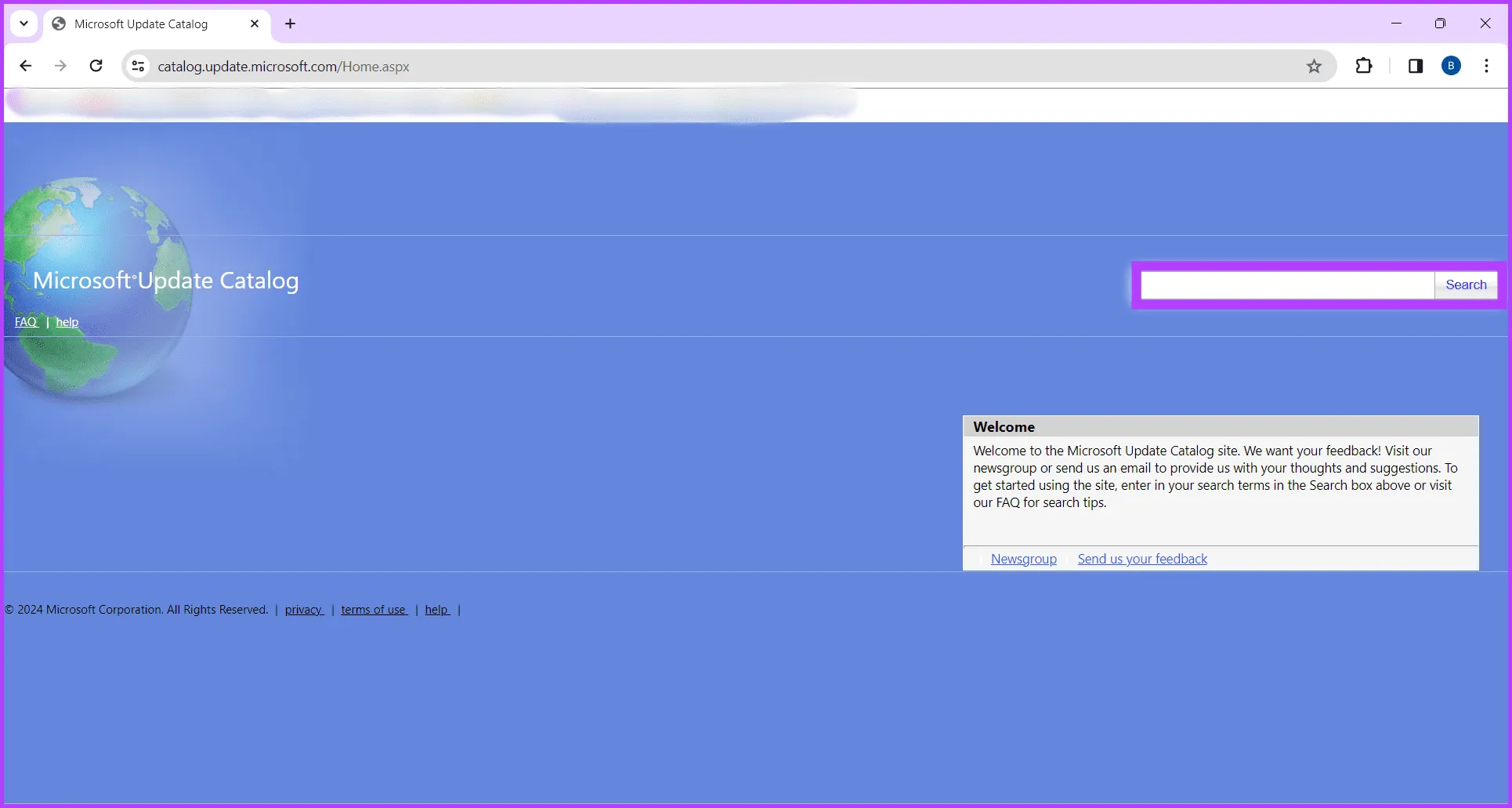Open the privacy link in footer
The width and height of the screenshot is (1512, 808).
tap(304, 610)
